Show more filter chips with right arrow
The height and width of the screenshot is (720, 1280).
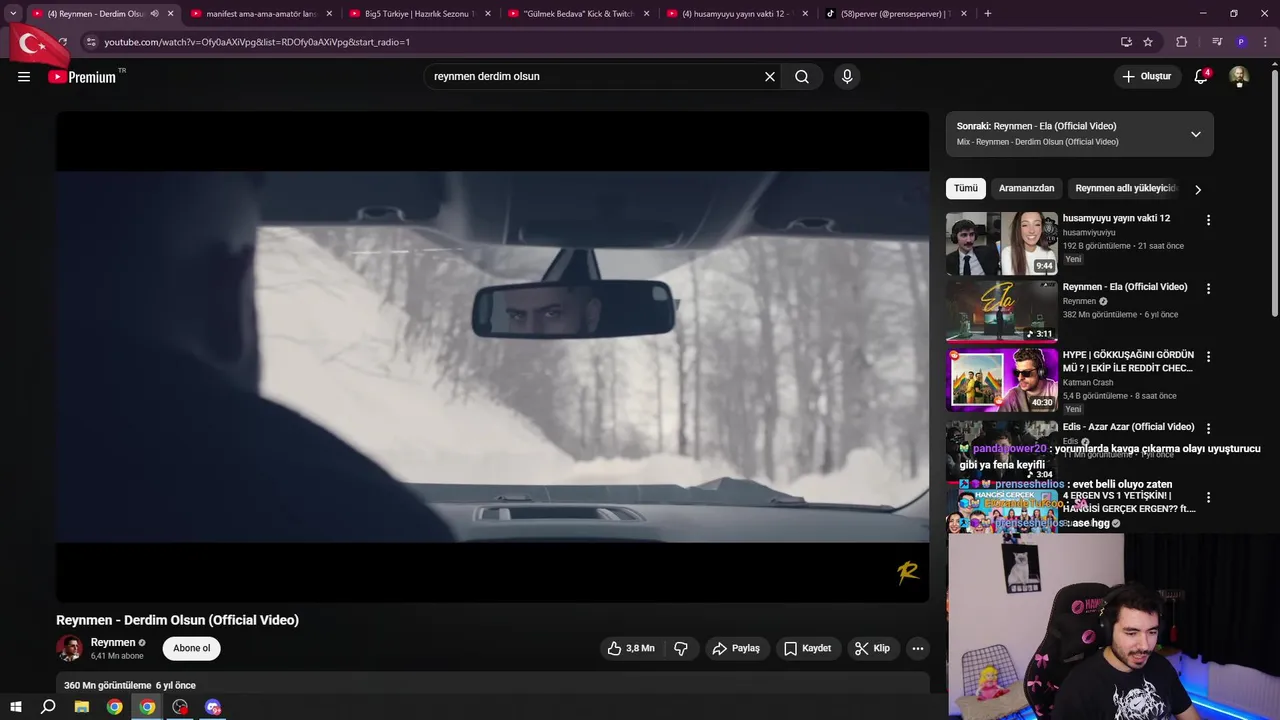[x=1197, y=189]
